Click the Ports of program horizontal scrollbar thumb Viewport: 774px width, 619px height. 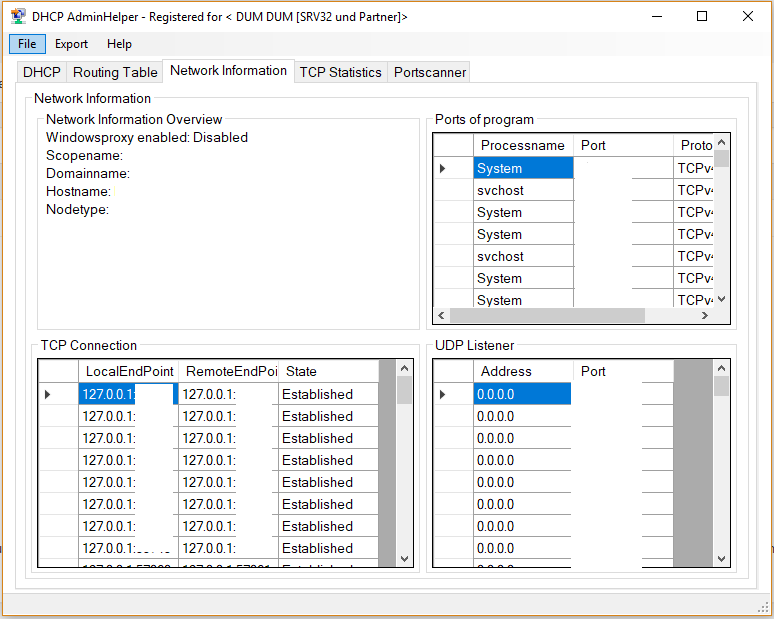point(547,315)
